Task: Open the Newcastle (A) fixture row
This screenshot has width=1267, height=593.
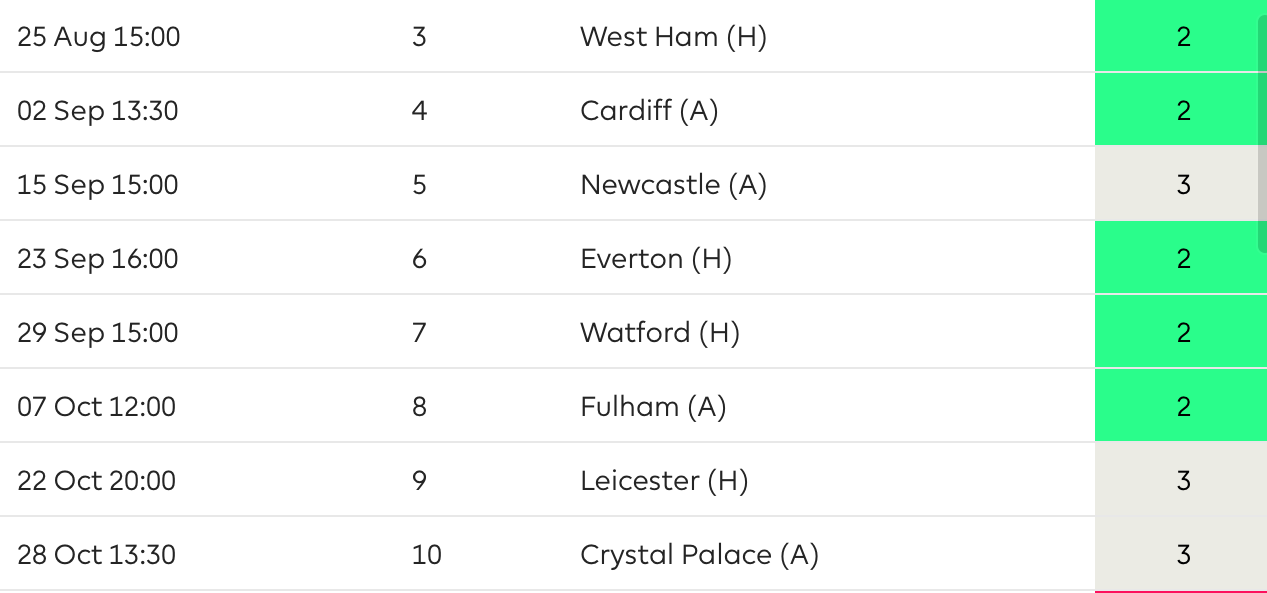Action: 673,185
